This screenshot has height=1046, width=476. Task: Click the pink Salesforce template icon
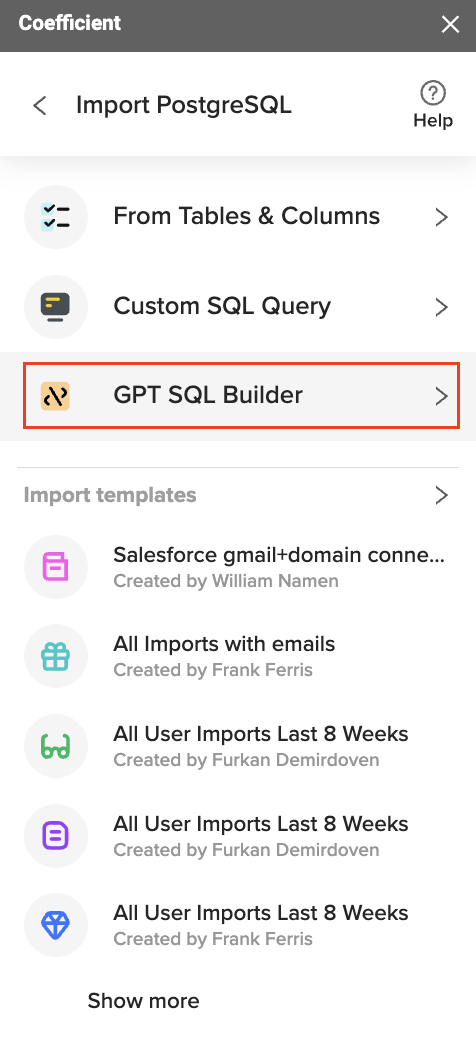click(55, 567)
